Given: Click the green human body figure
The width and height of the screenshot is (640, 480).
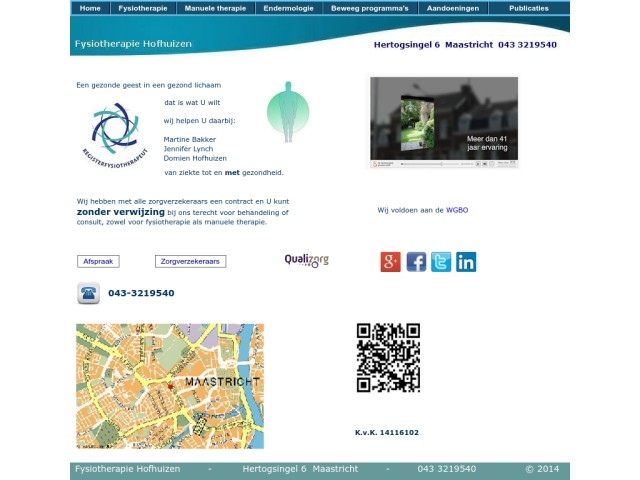Looking at the screenshot, I should (288, 112).
